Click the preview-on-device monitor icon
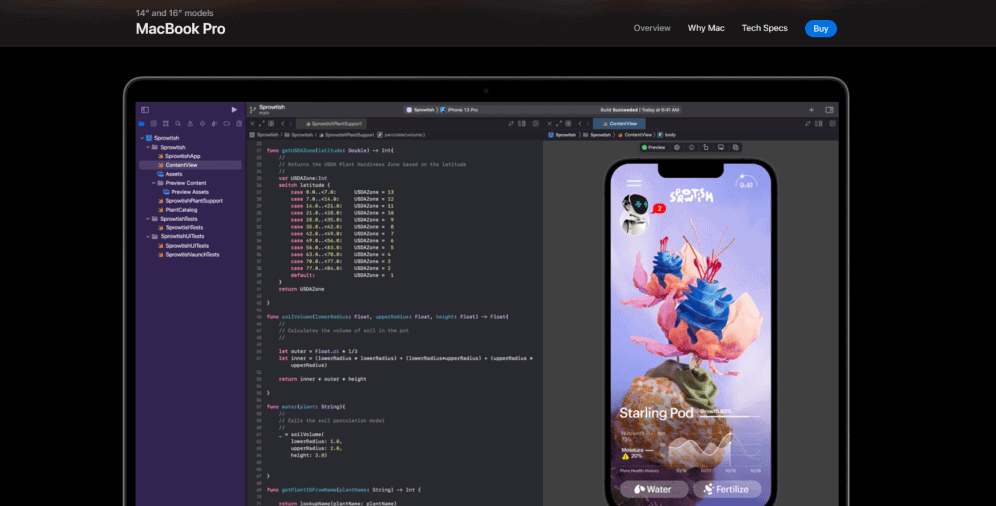This screenshot has width=996, height=506. [x=720, y=147]
